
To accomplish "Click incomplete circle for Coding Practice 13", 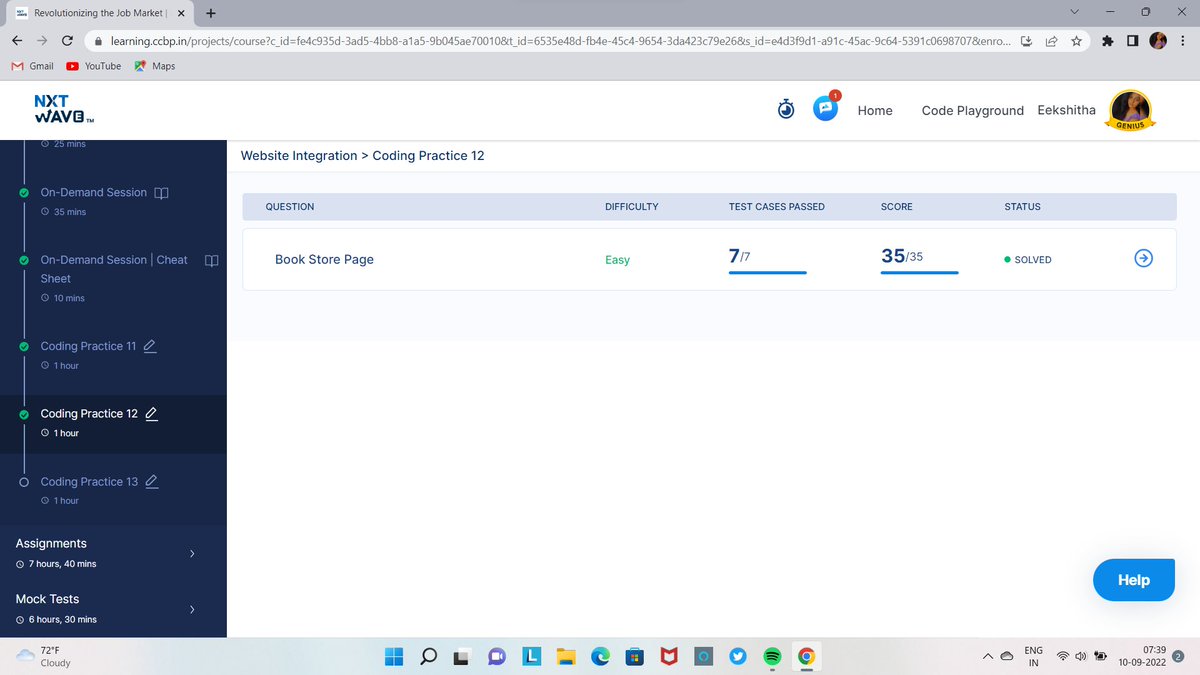I will coord(23,482).
